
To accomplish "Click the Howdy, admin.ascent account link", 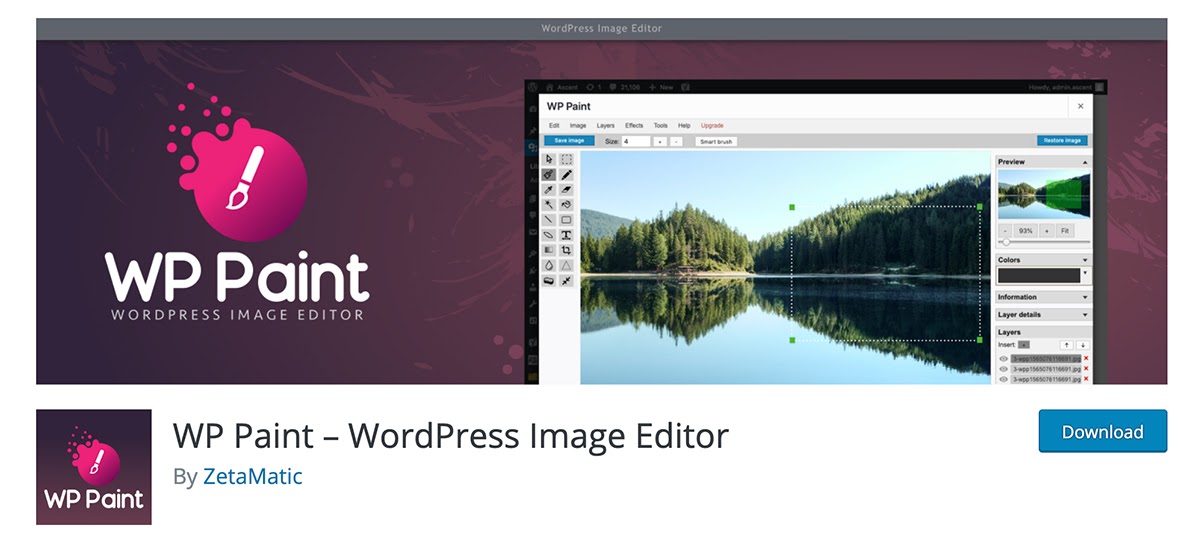I will point(1066,87).
